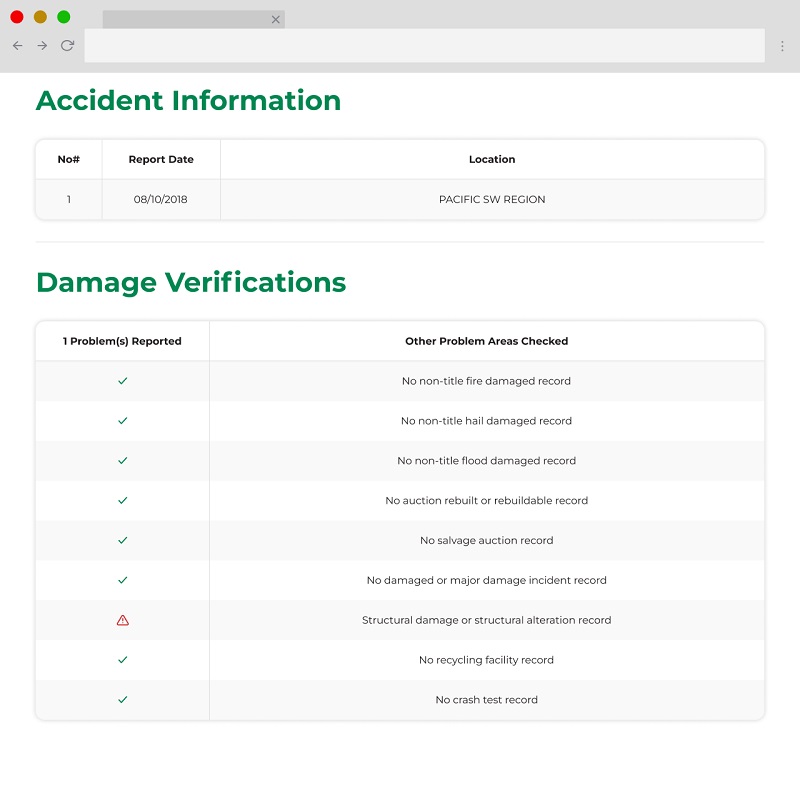Click the 1 Problem(s) Reported header
This screenshot has width=800, height=800.
(x=122, y=341)
